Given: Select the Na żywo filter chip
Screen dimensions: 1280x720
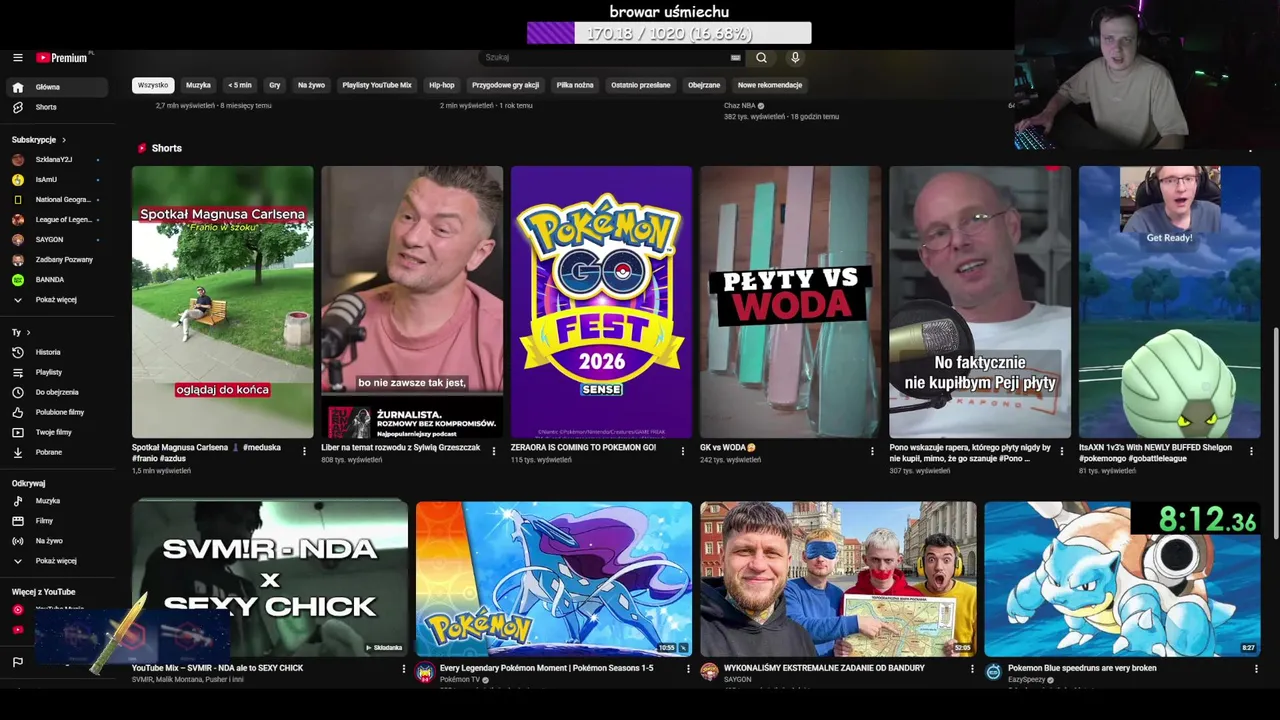Looking at the screenshot, I should [311, 85].
